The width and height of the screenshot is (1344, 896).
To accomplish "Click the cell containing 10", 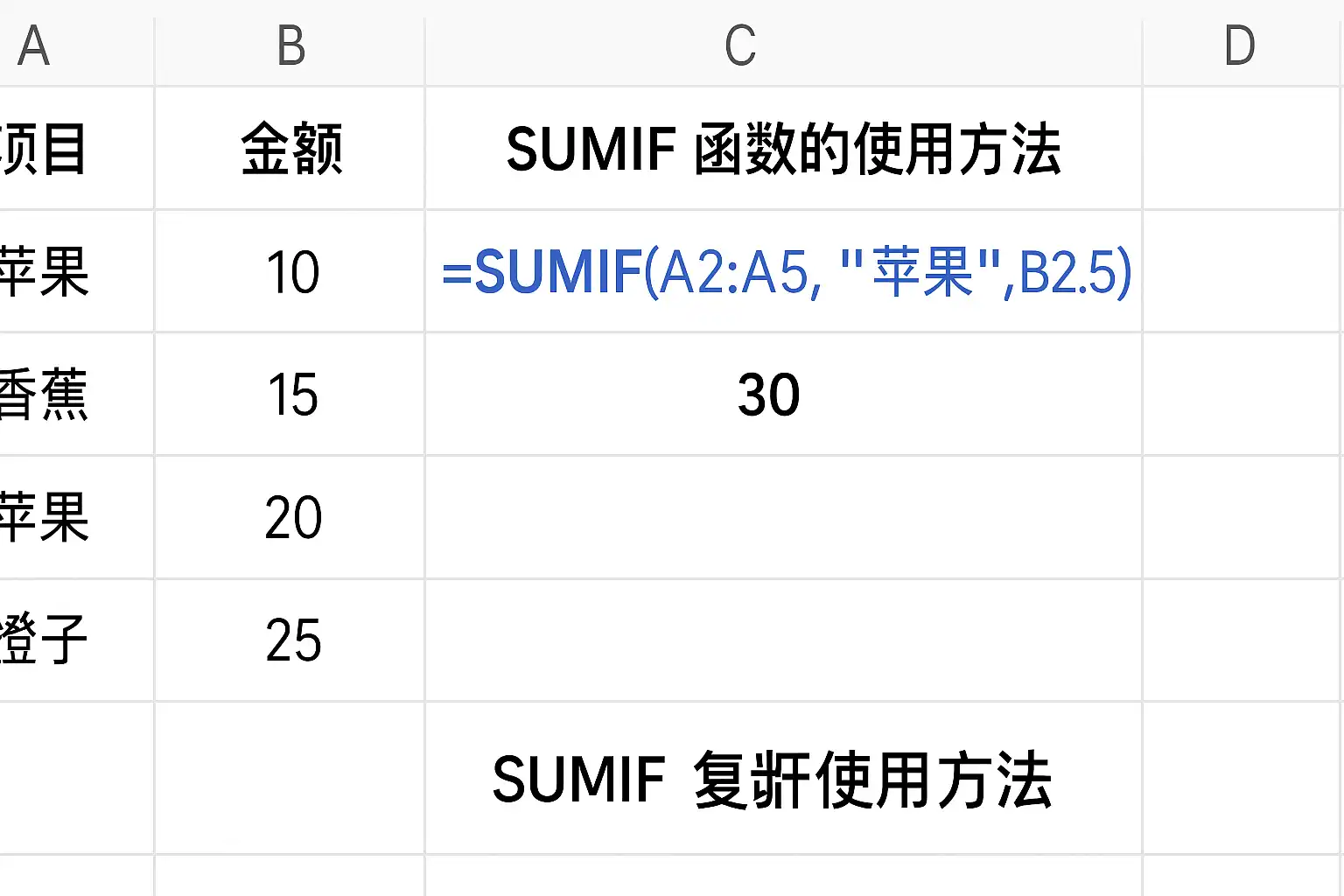I will [289, 272].
